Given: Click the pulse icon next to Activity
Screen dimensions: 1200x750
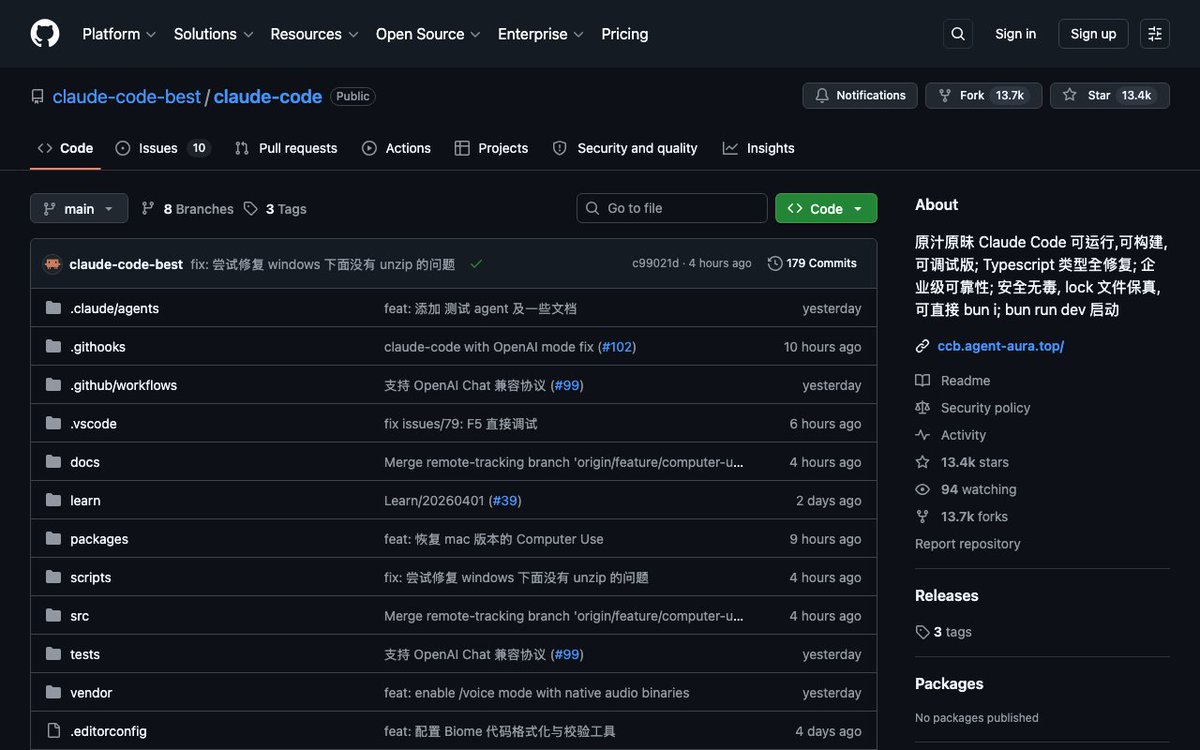Looking at the screenshot, I should coord(922,435).
